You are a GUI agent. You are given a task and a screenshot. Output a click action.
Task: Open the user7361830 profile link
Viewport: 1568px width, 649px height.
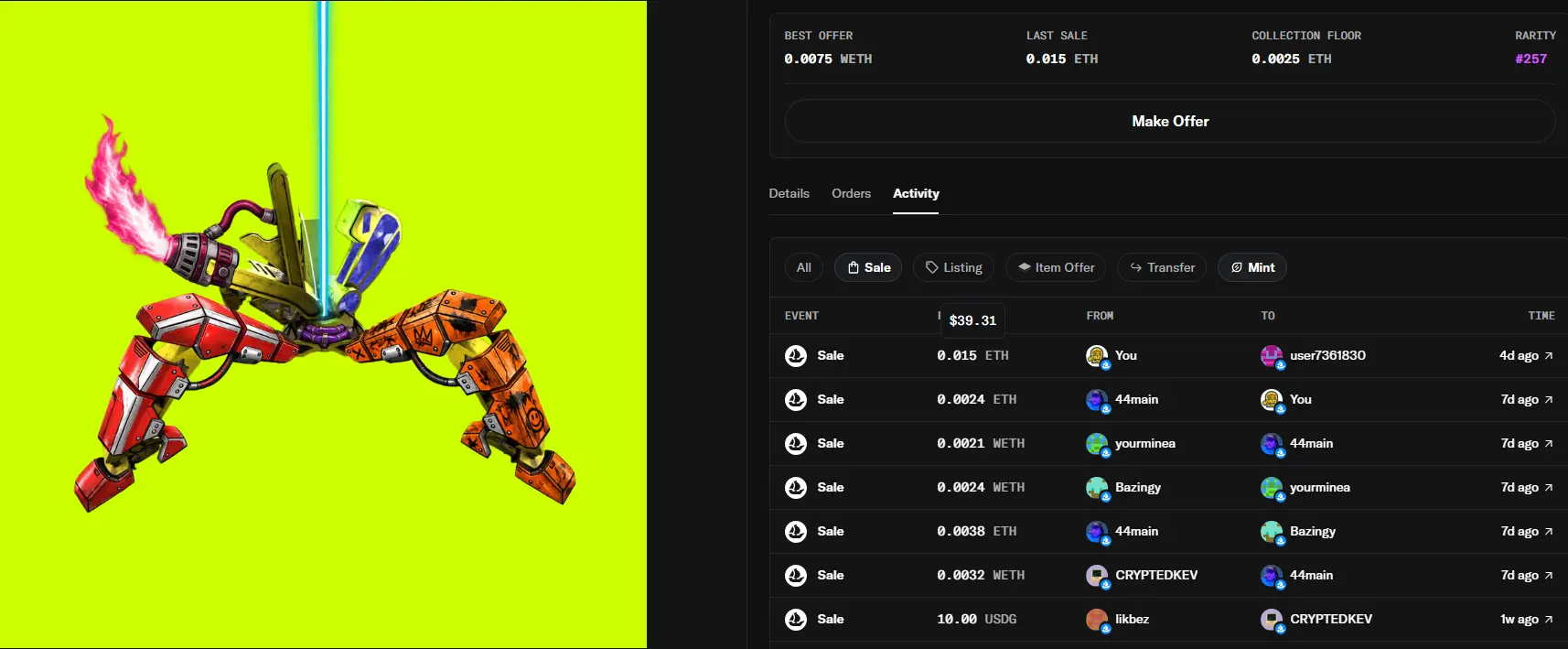point(1327,356)
